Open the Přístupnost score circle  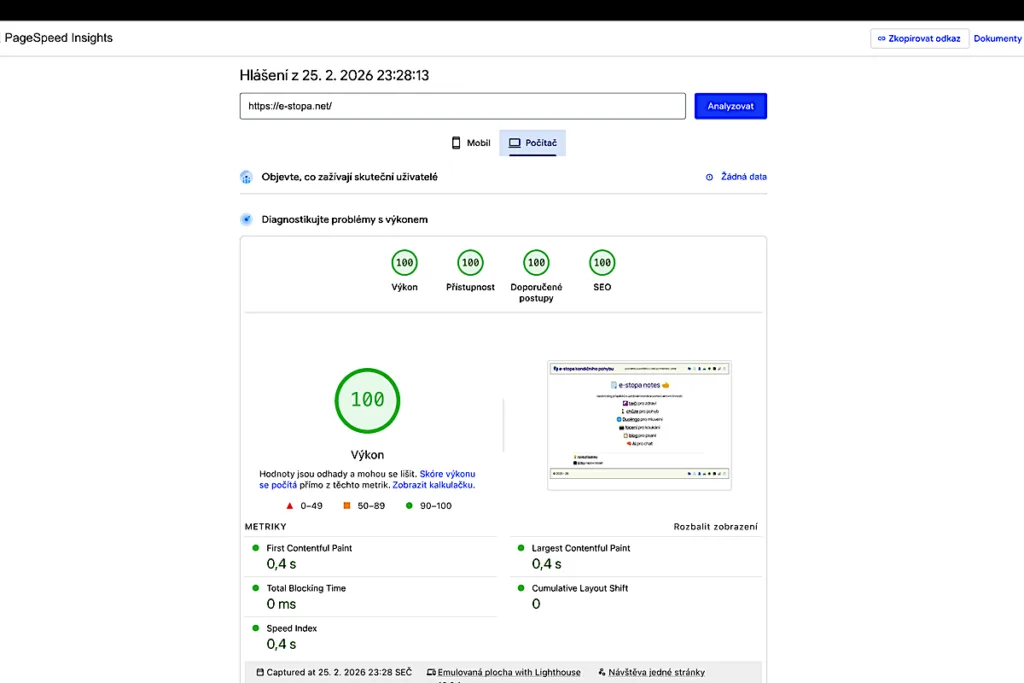469,262
